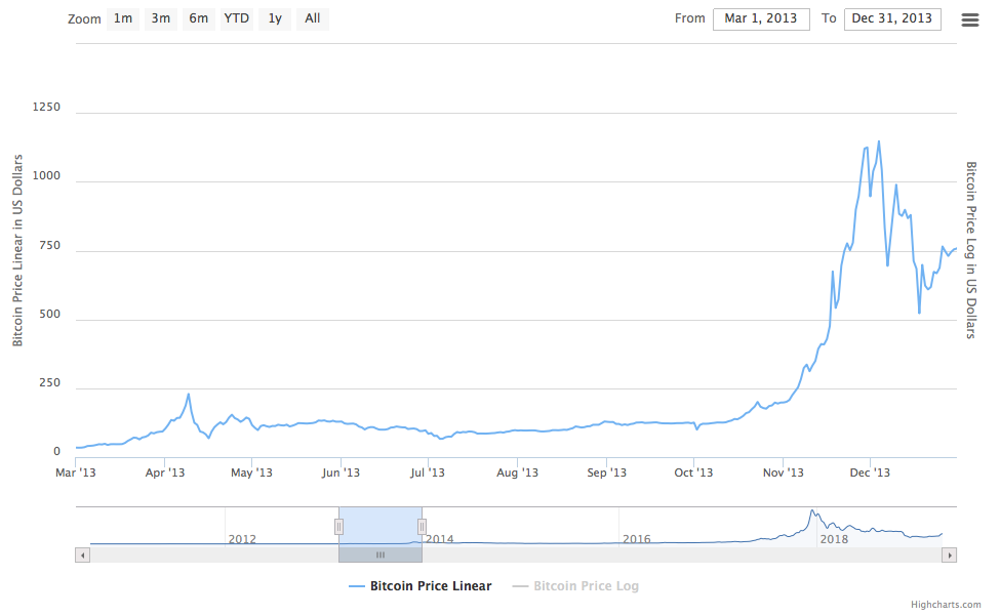Viewport: 1000px width, 616px height.
Task: Click the 250 y-axis label
Action: click(x=50, y=383)
